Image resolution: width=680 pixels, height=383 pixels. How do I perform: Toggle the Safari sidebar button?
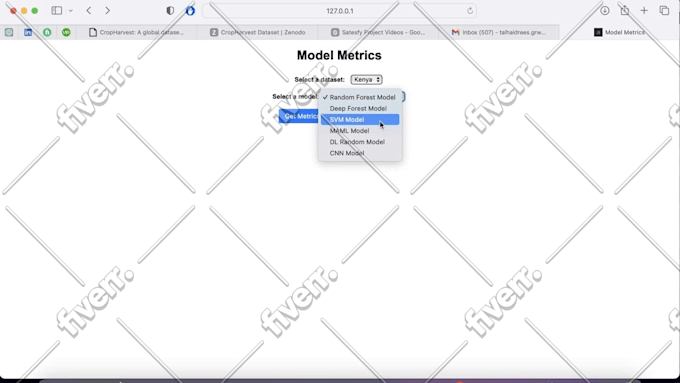pos(56,10)
